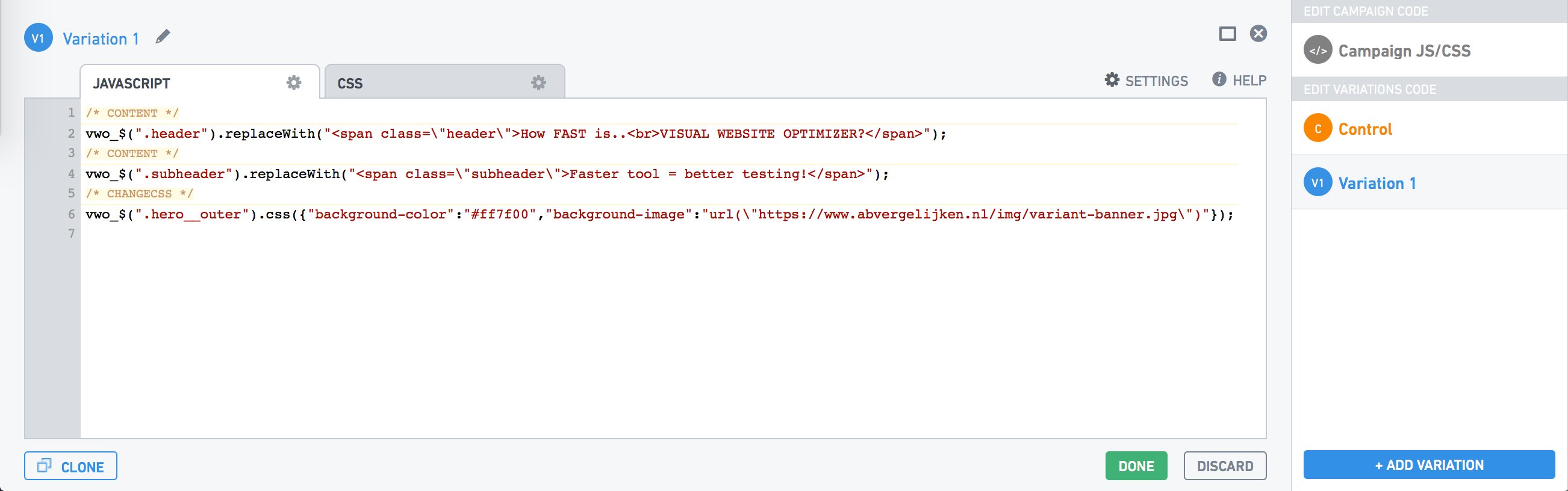Viewport: 1568px width, 491px height.
Task: Click the maximize editor square icon
Action: pyautogui.click(x=1228, y=34)
